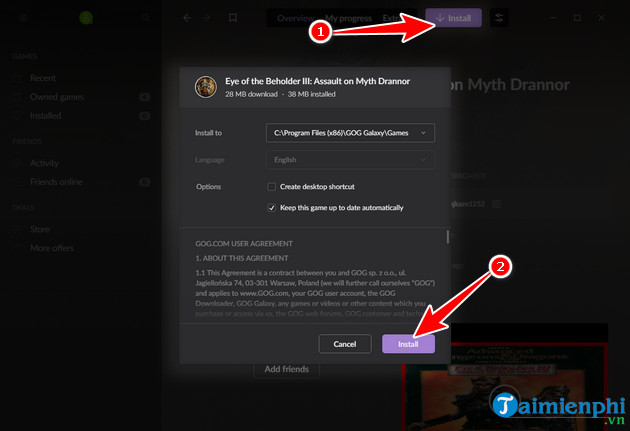Click the top toolbar Install button
630x431 pixels.
coord(454,18)
